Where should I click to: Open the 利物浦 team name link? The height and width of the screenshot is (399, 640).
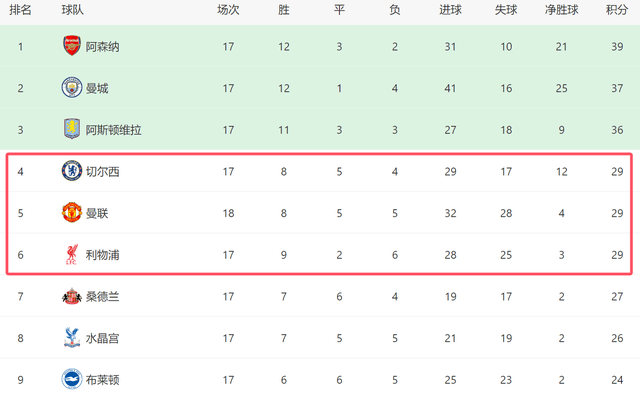pos(102,255)
